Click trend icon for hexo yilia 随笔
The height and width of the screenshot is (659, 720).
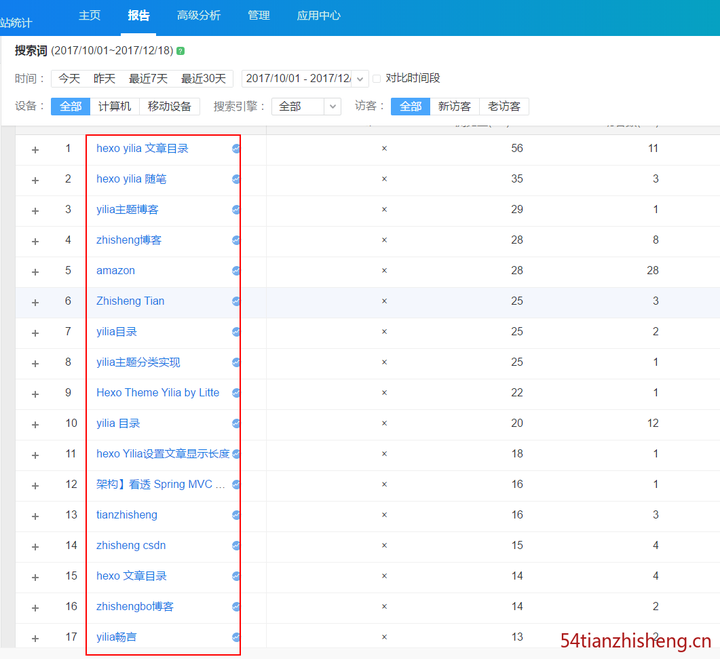[236, 179]
